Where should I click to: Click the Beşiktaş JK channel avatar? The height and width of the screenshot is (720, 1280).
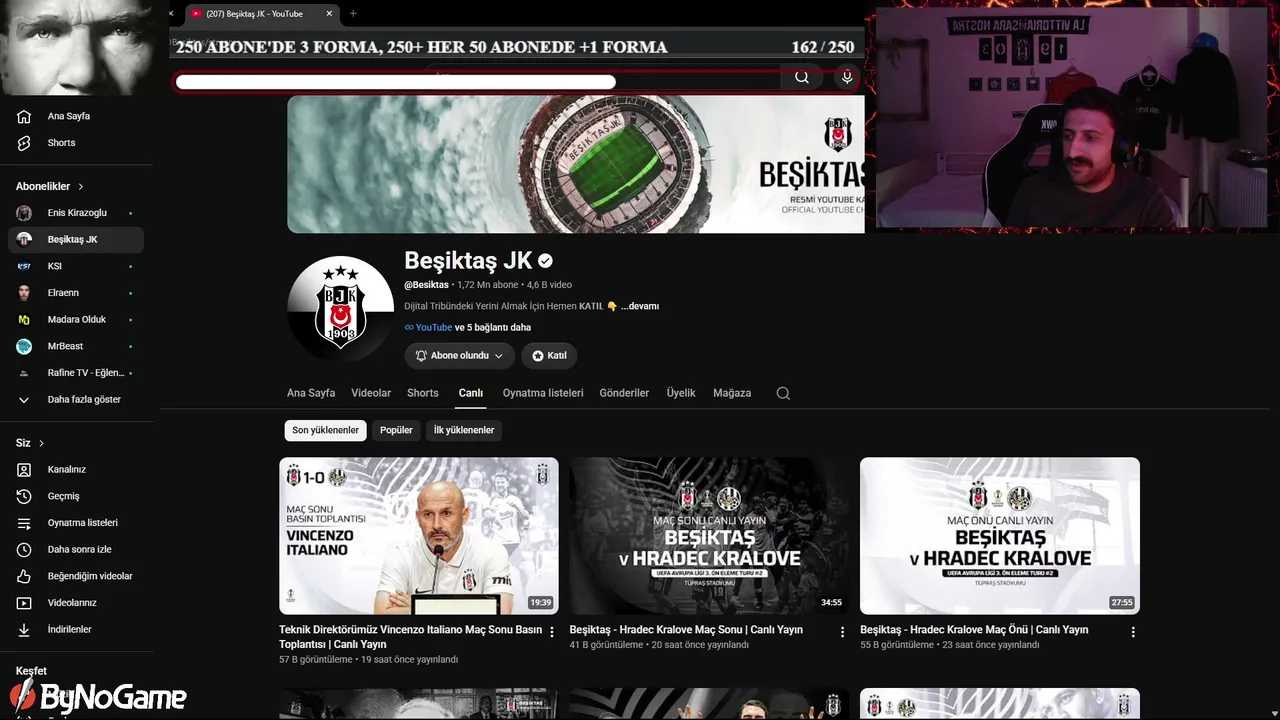[x=340, y=309]
